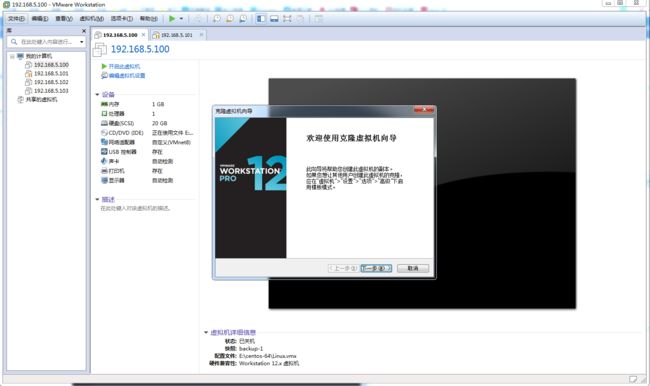Viewport: 650px width, 386px height.
Task: Click the send Ctrl+Alt+Del toolbar icon
Action: click(198, 19)
